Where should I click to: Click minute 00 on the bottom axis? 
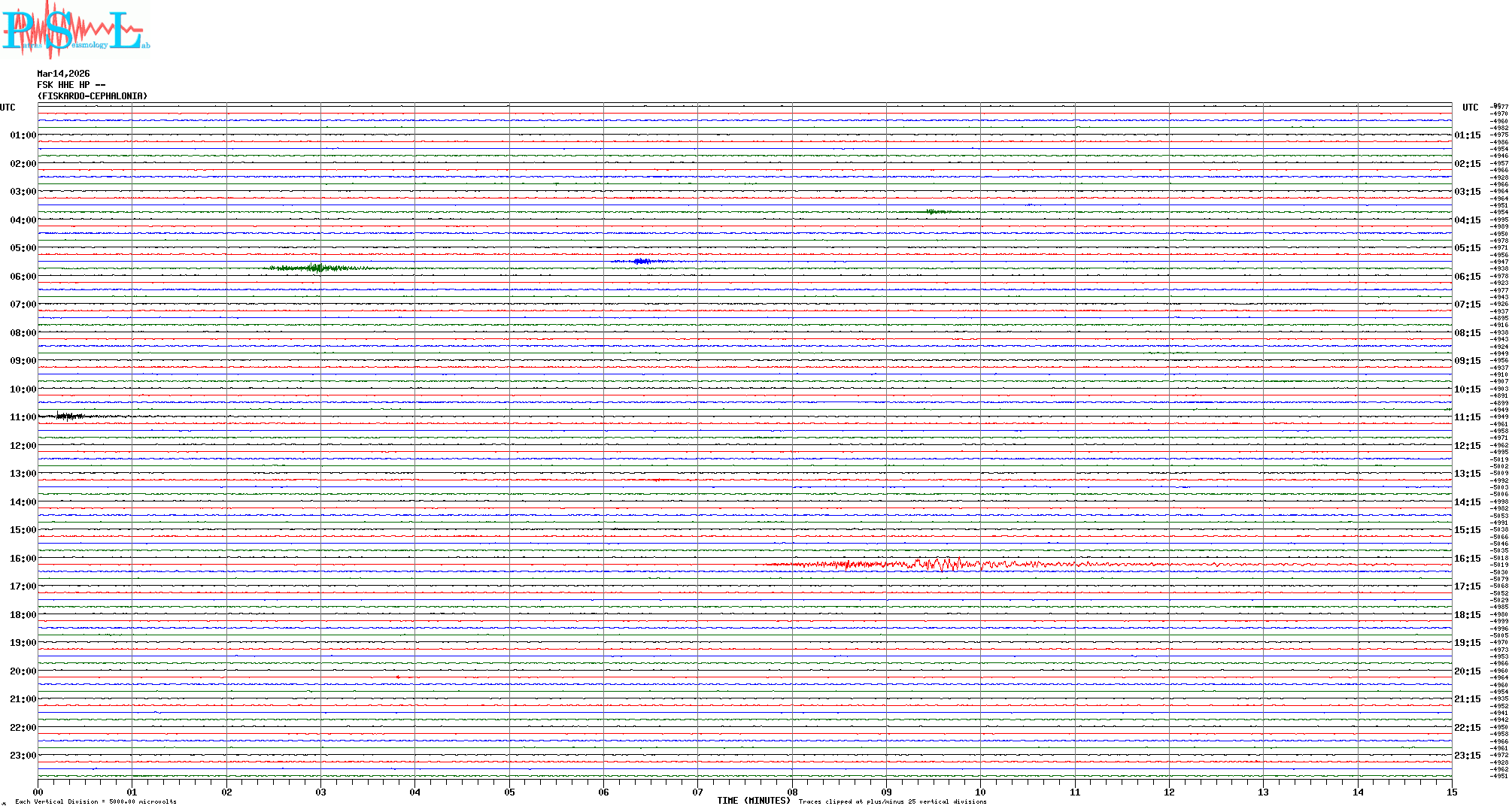pyautogui.click(x=38, y=792)
